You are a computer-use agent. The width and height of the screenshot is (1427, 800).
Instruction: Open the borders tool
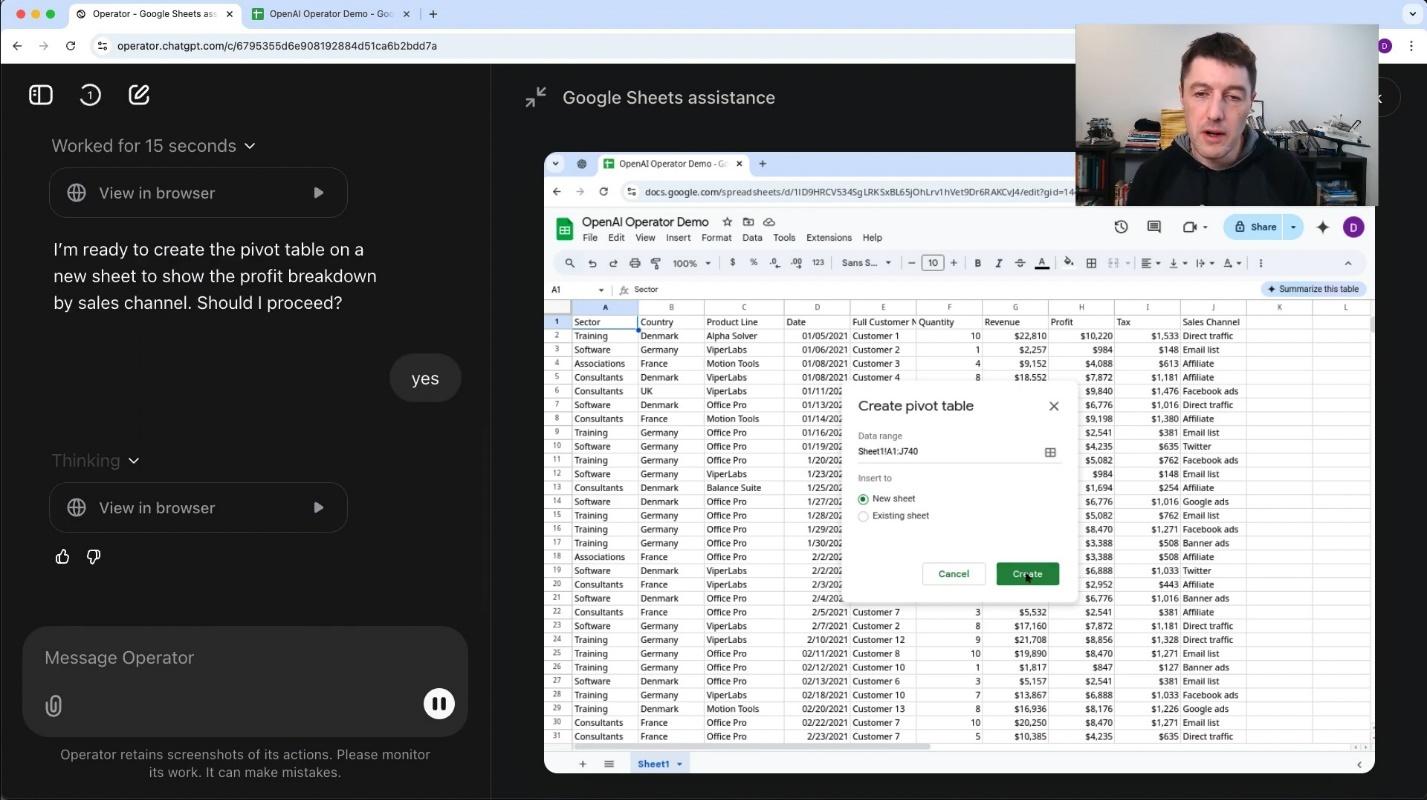coord(1091,263)
